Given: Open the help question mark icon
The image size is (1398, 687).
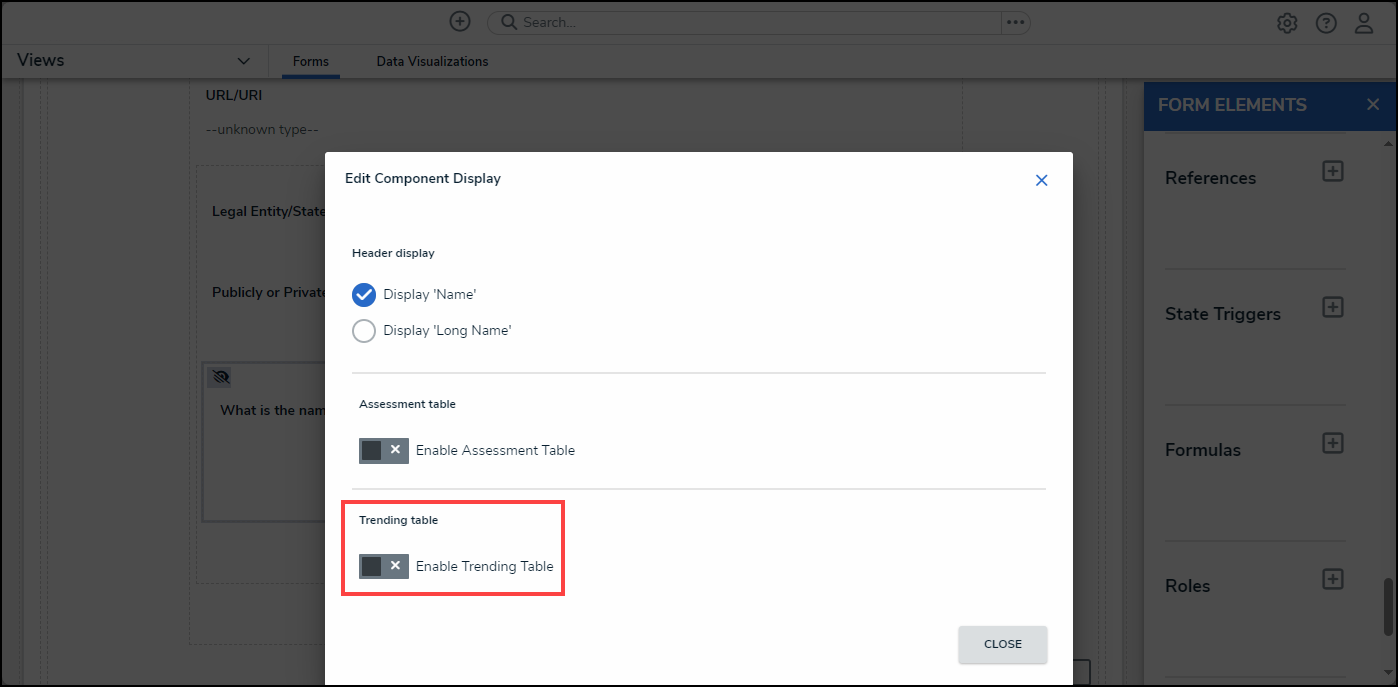Looking at the screenshot, I should pos(1326,23).
